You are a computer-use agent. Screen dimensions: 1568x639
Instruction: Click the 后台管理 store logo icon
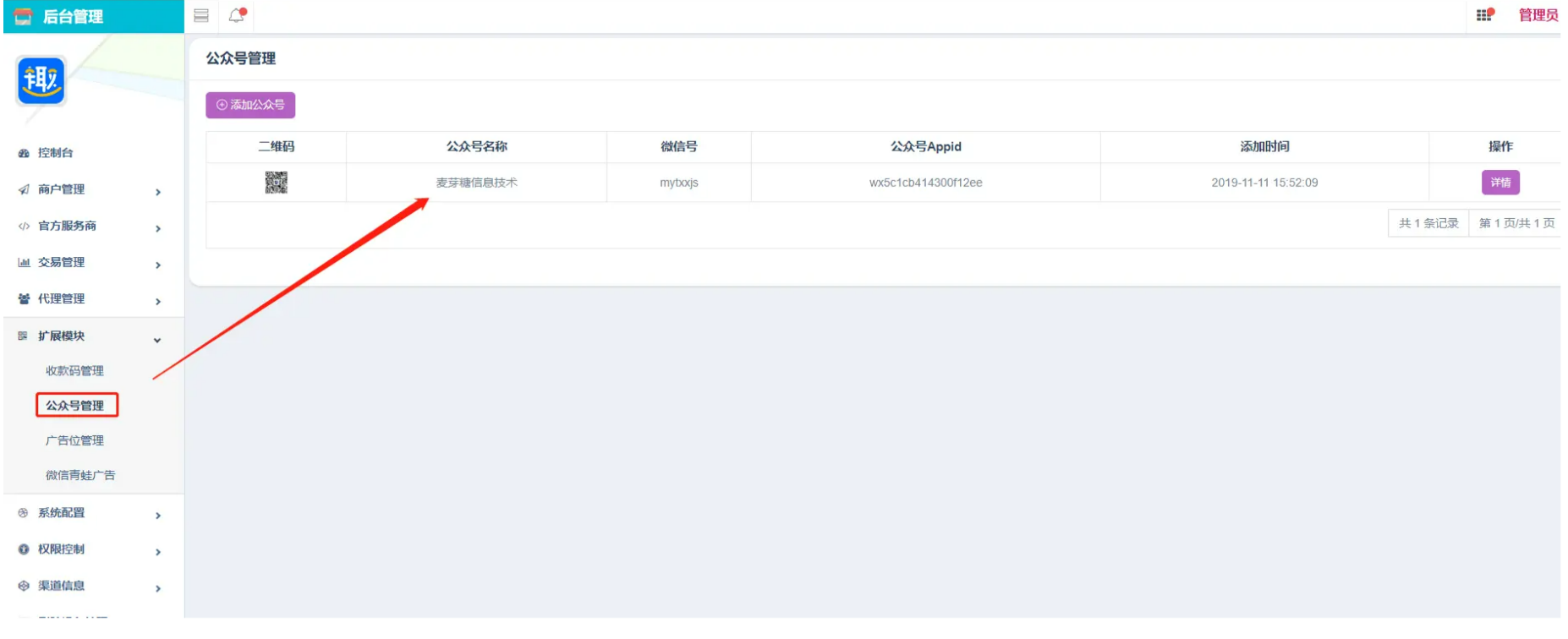point(23,16)
